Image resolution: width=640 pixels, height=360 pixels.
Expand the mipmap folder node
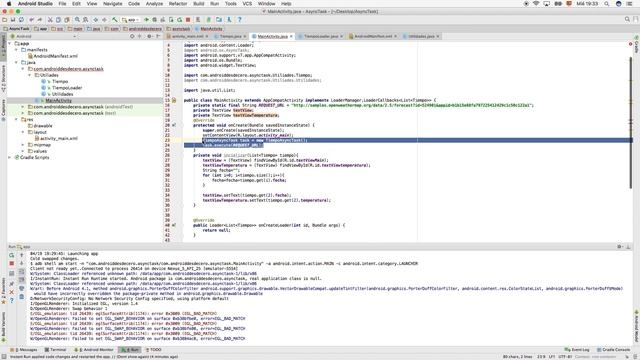[x=23, y=144]
